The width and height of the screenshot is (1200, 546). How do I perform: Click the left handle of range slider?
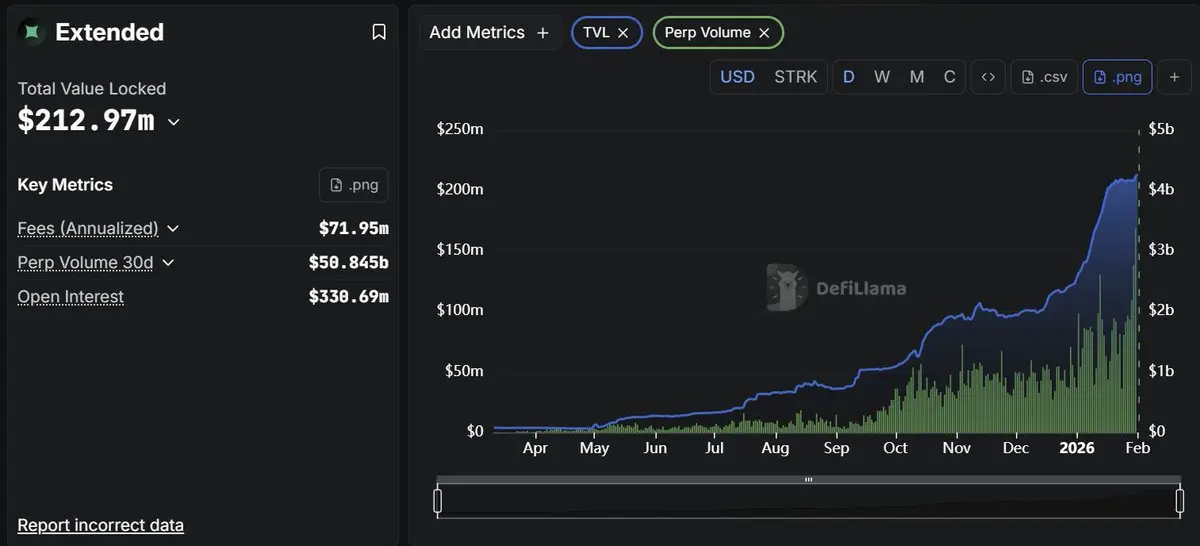tap(437, 500)
